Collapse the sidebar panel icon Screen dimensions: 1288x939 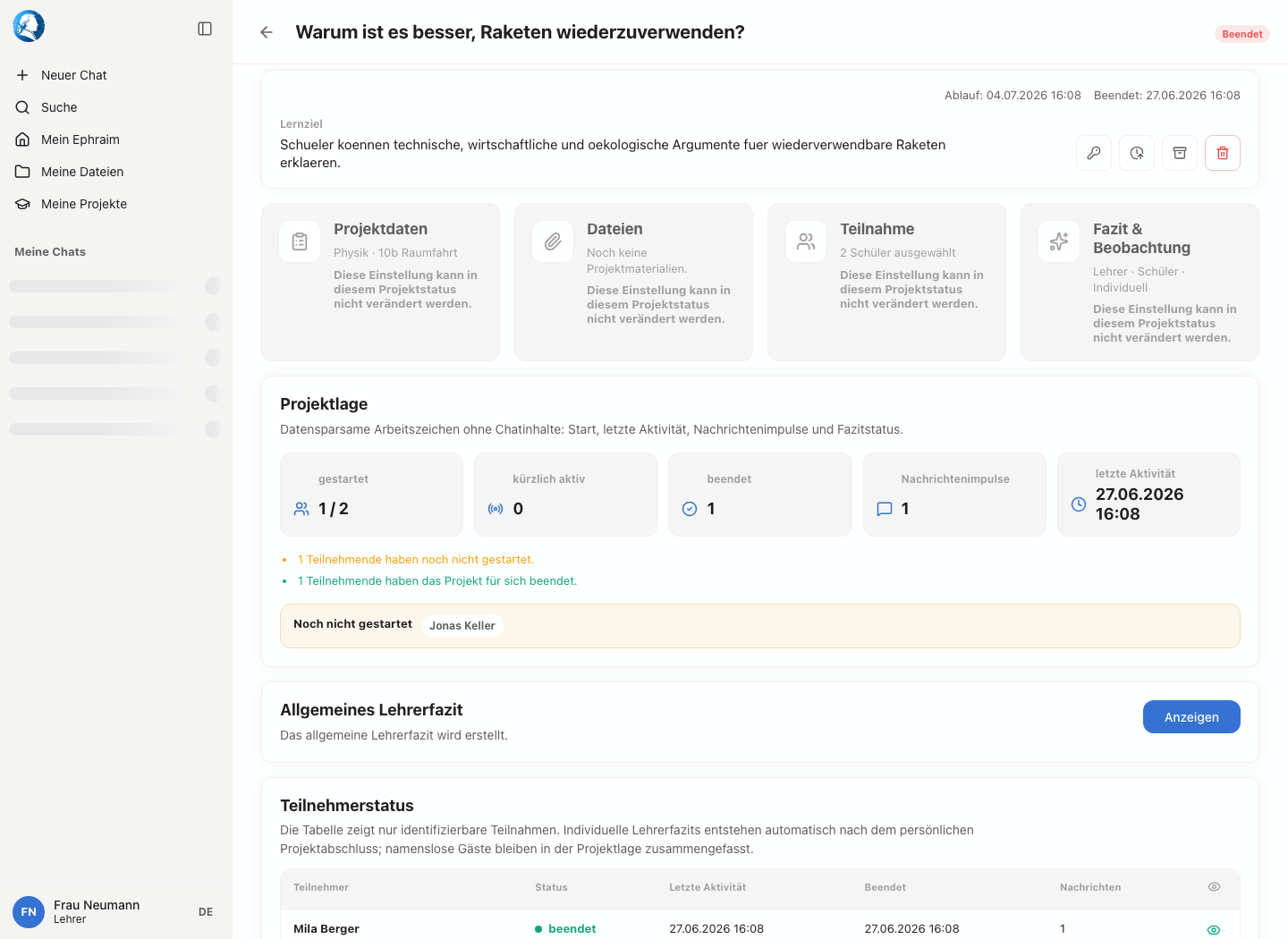(205, 29)
